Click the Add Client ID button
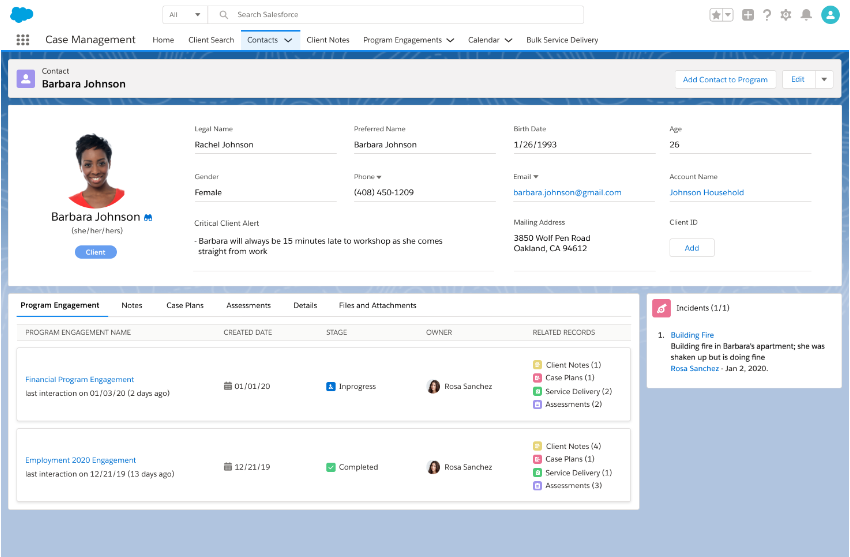The width and height of the screenshot is (850, 557). click(x=692, y=248)
